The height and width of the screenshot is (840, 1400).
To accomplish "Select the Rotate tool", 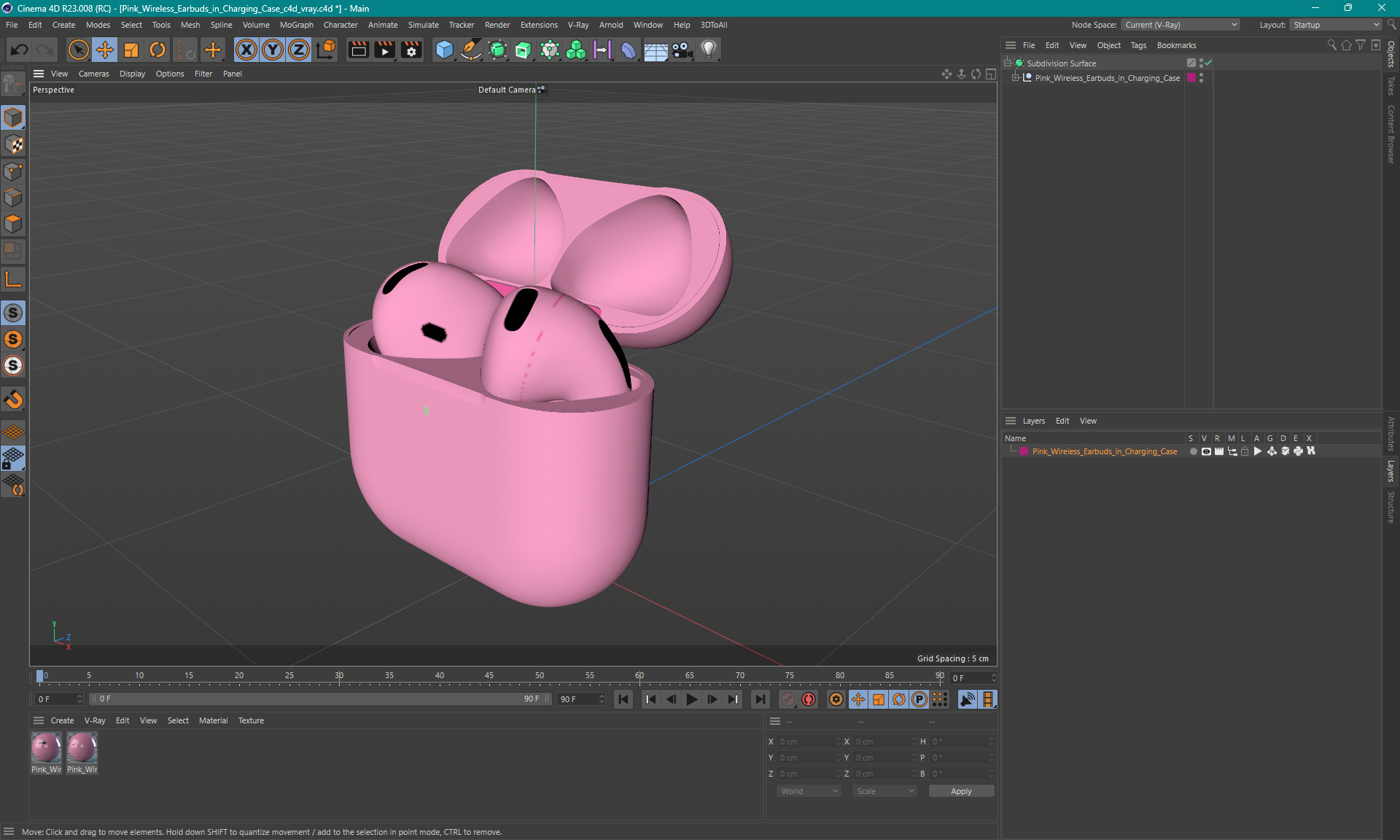I will [x=157, y=50].
